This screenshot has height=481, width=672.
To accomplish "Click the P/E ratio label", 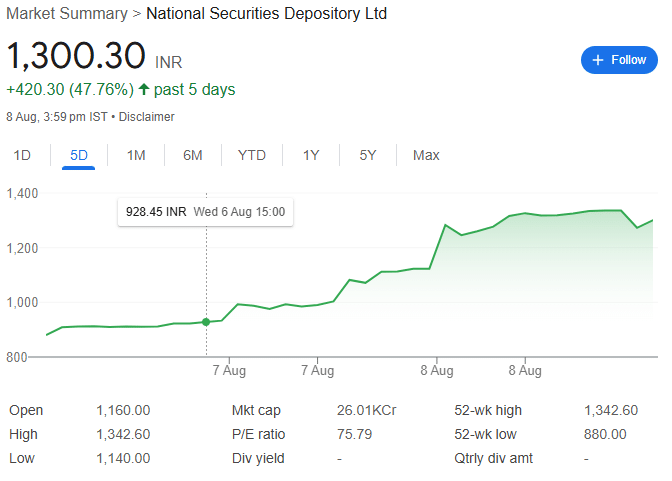I will [258, 434].
